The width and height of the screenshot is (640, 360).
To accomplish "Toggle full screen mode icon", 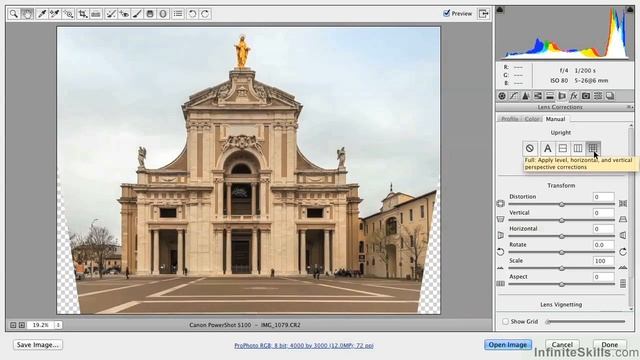I will point(484,13).
